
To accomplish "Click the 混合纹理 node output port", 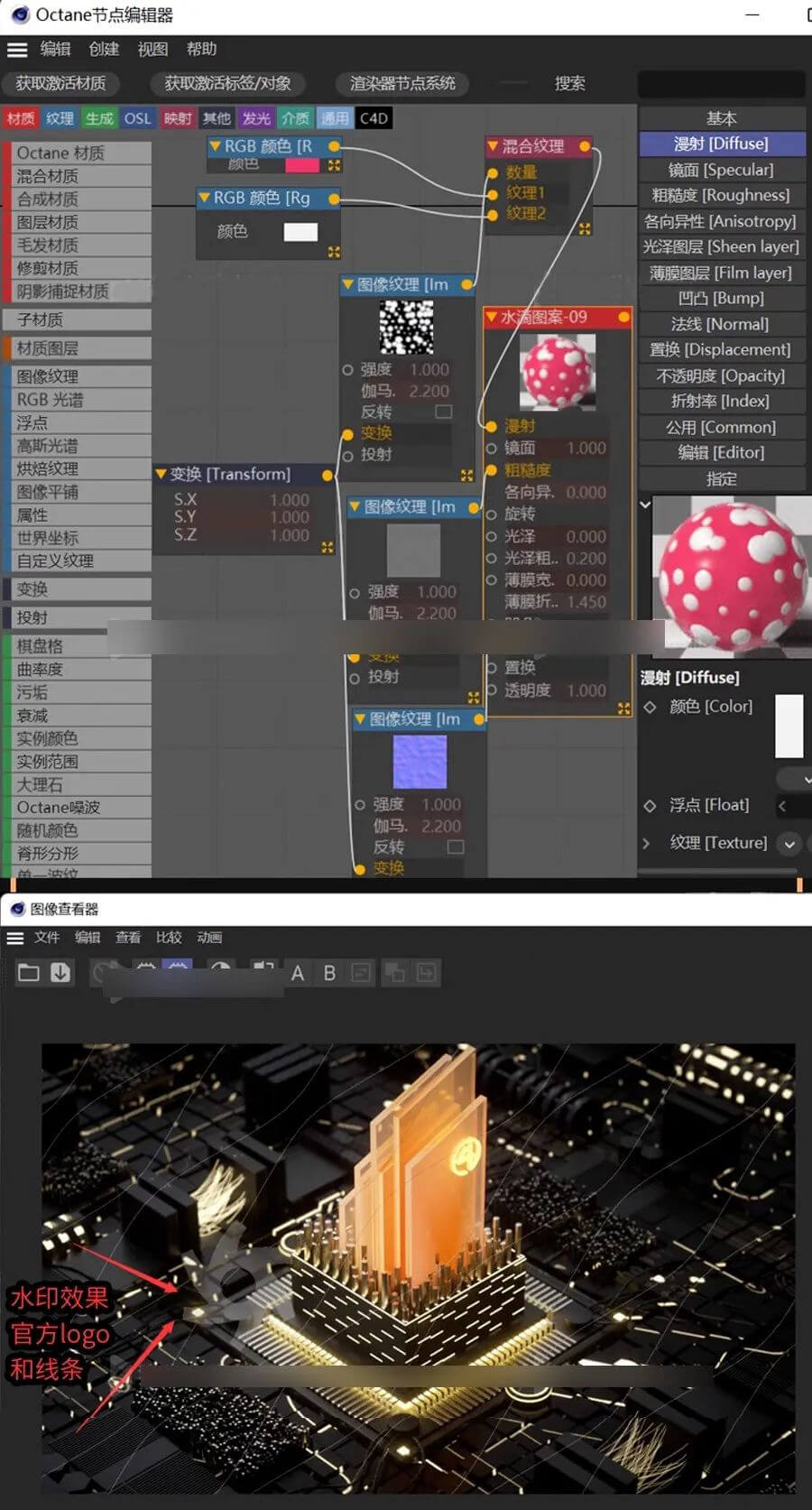I will (585, 146).
